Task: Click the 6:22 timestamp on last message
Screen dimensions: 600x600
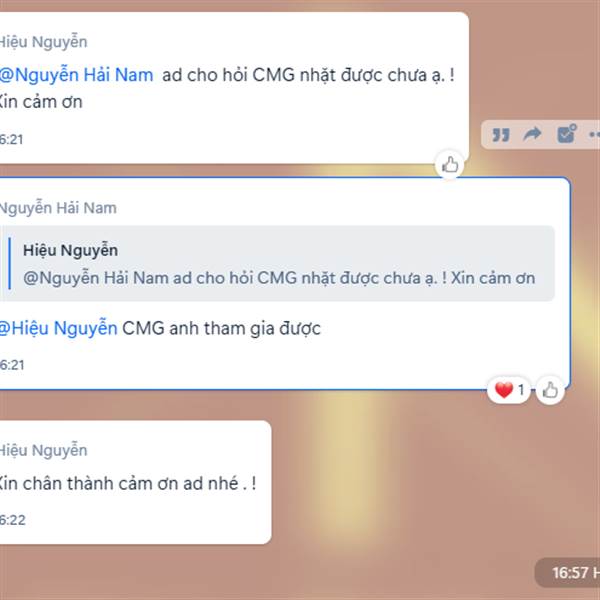Action: click(13, 520)
